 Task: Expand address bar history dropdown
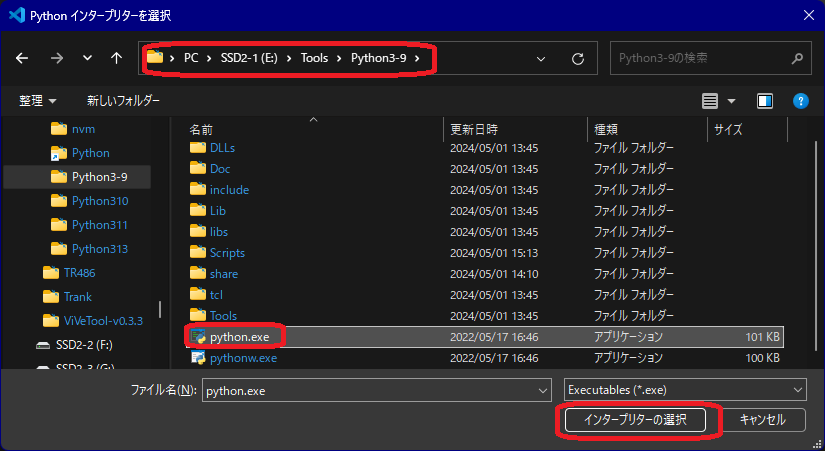pyautogui.click(x=540, y=58)
